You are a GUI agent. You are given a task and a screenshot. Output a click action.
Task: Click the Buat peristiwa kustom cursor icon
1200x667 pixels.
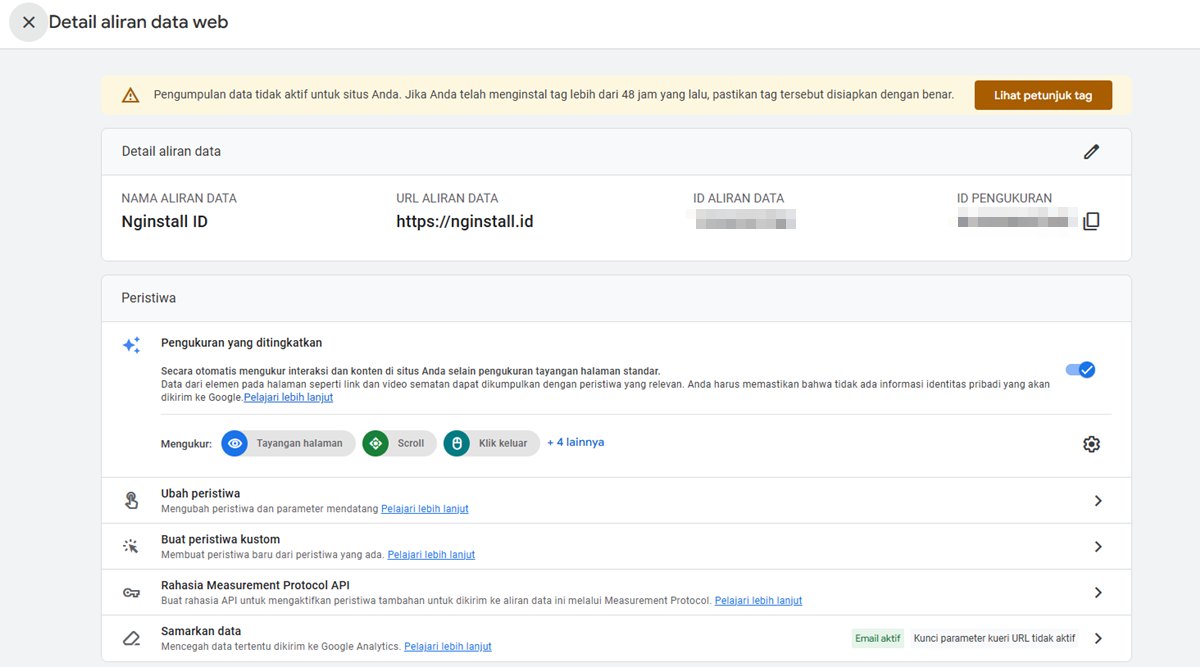point(131,547)
